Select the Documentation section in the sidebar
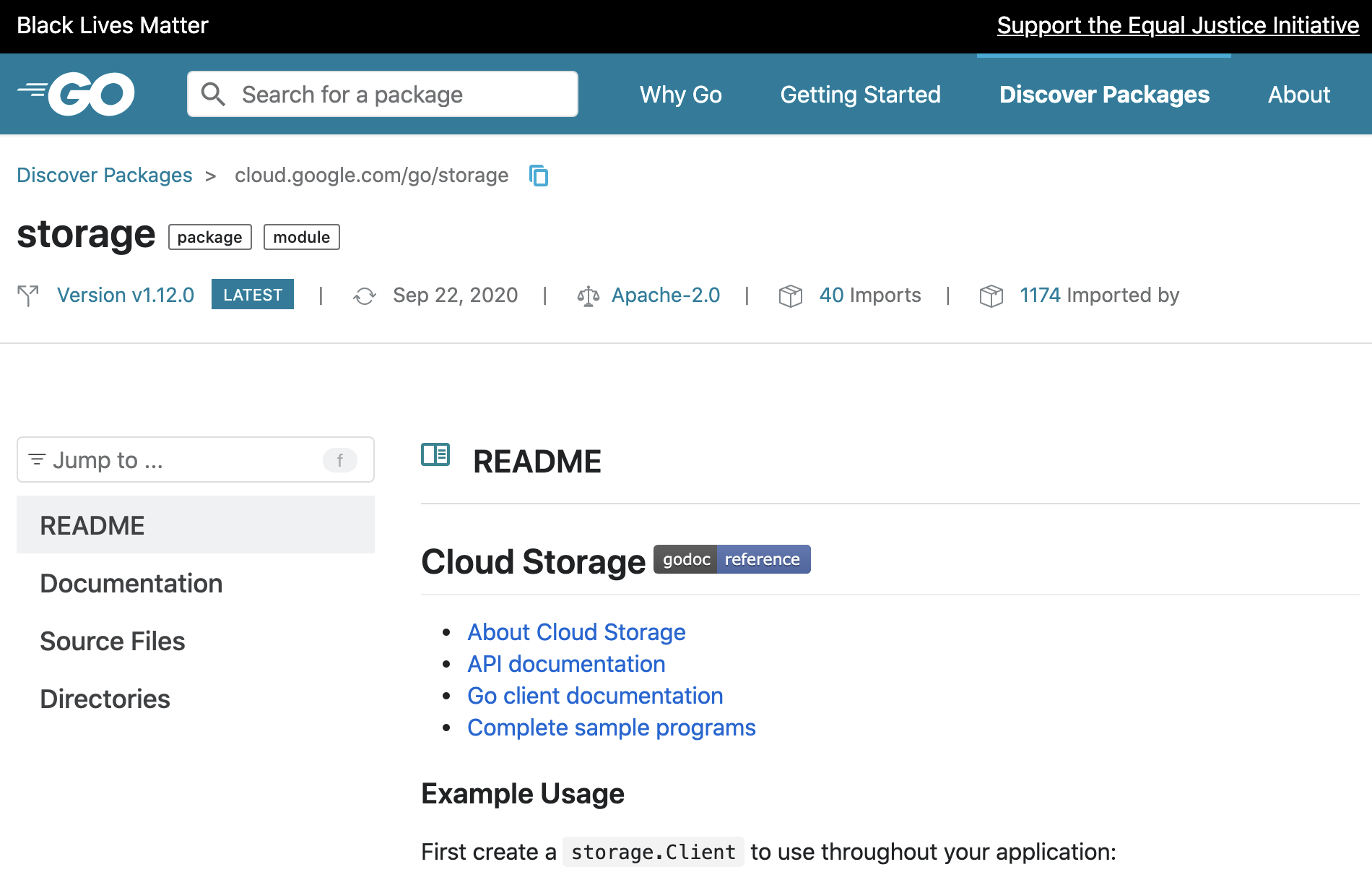 131,583
